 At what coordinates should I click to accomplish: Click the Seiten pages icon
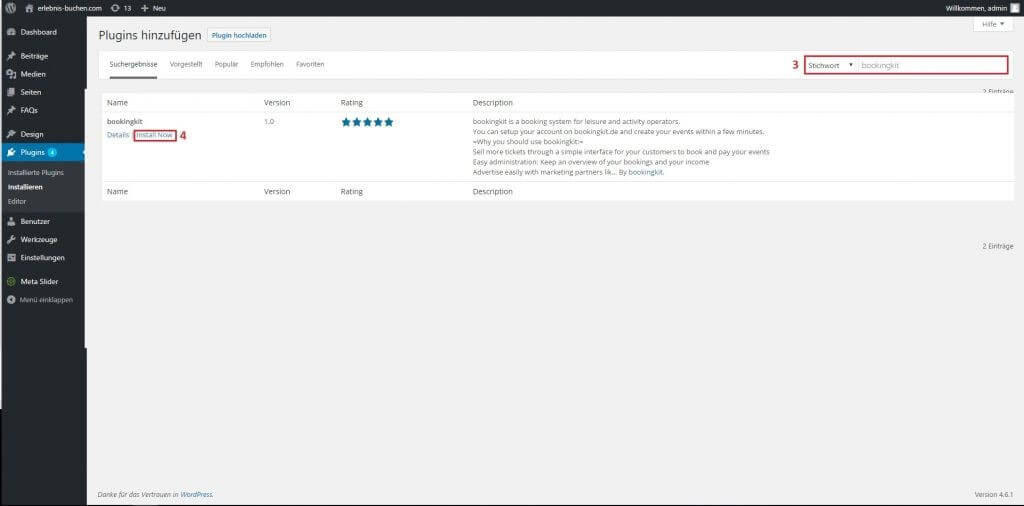pyautogui.click(x=11, y=93)
